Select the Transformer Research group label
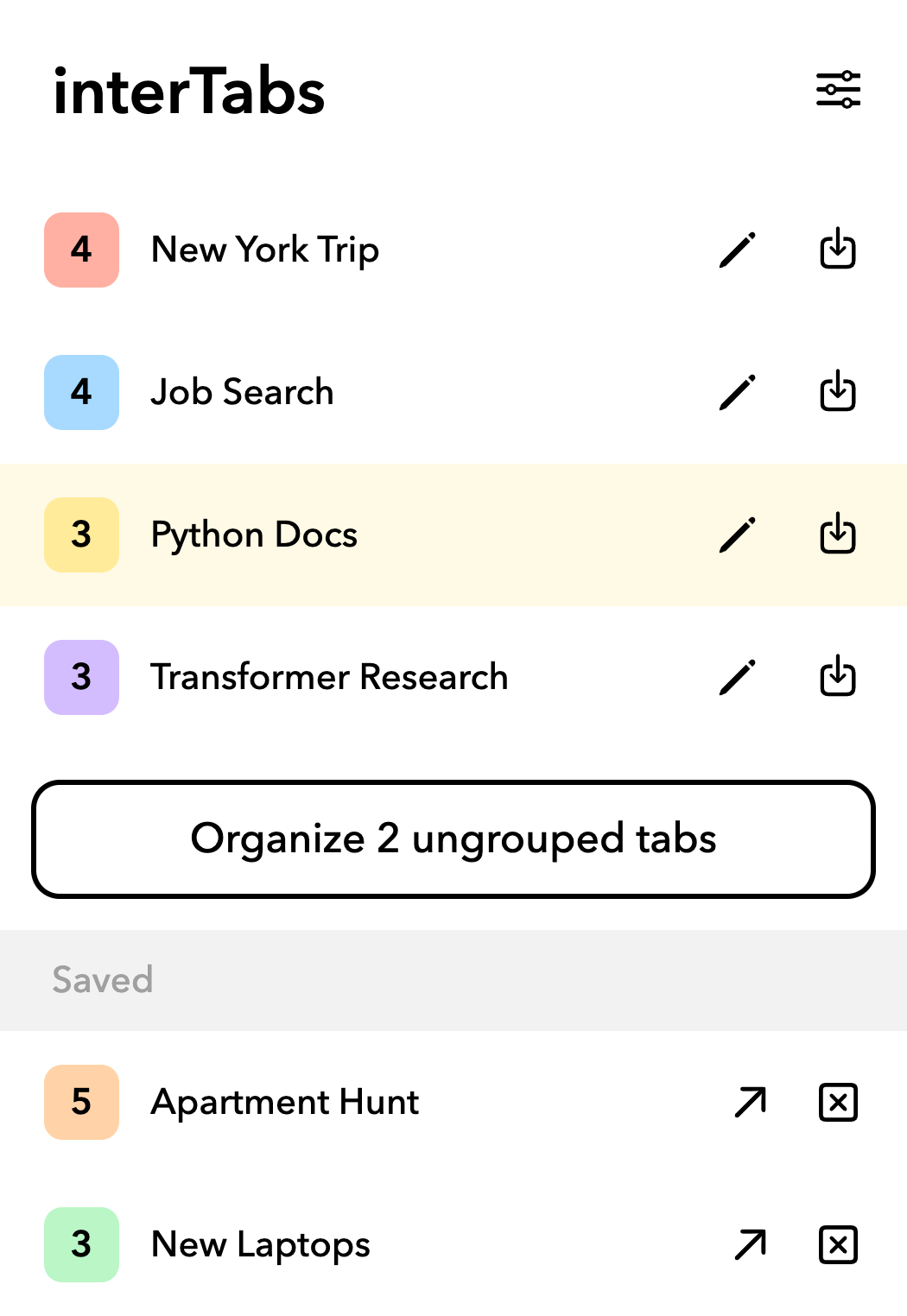 tap(329, 677)
